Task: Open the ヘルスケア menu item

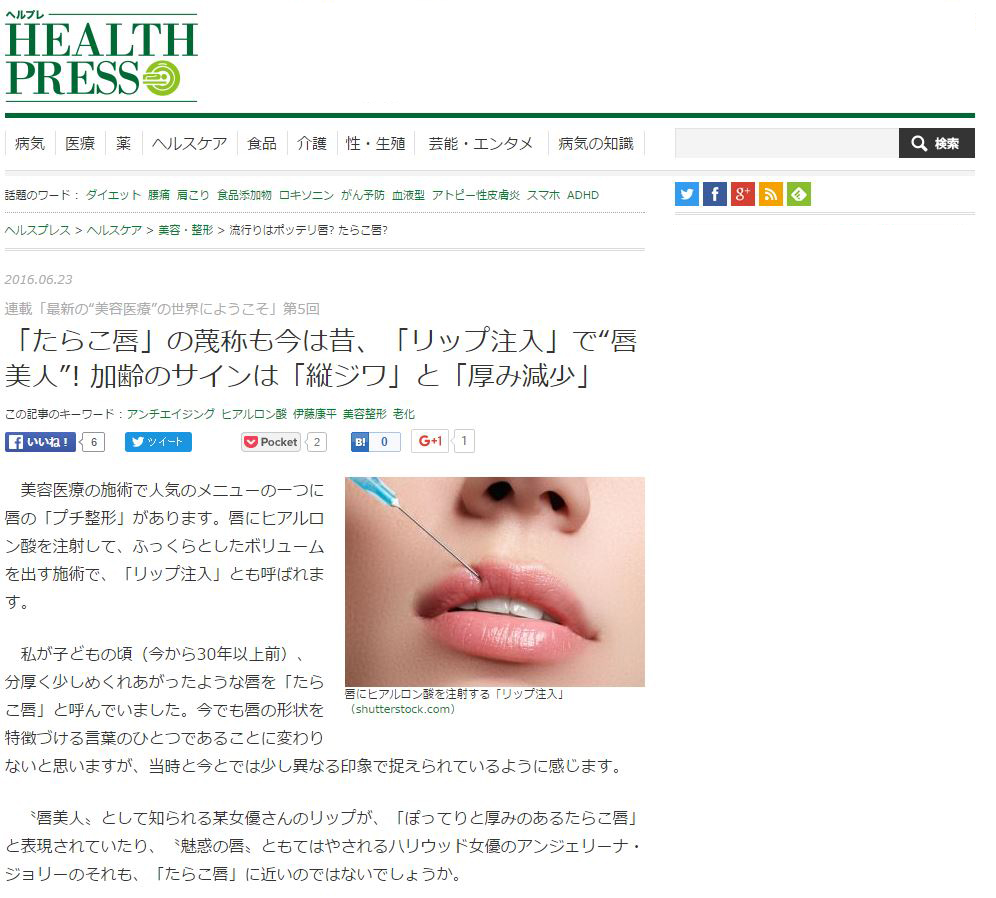Action: 189,144
